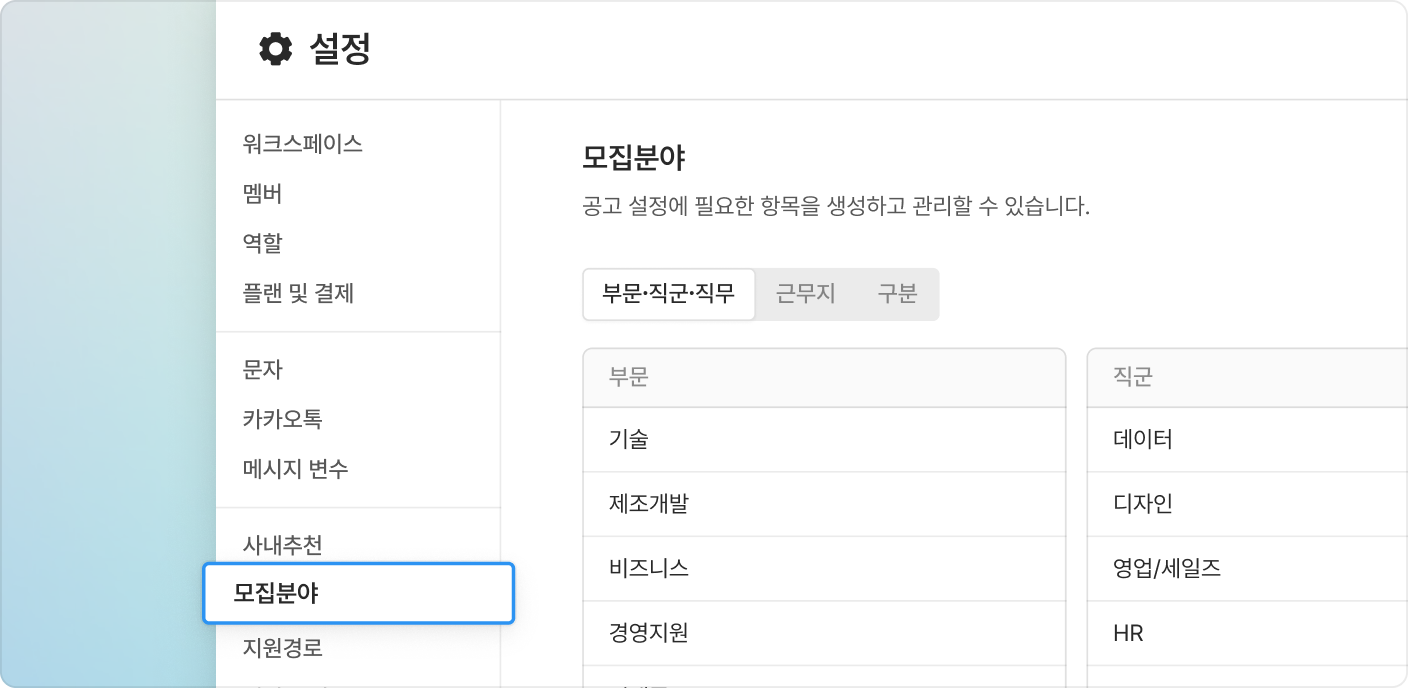Open 지원경로 in the sidebar
Screen dimensions: 1408x688
[x=282, y=648]
